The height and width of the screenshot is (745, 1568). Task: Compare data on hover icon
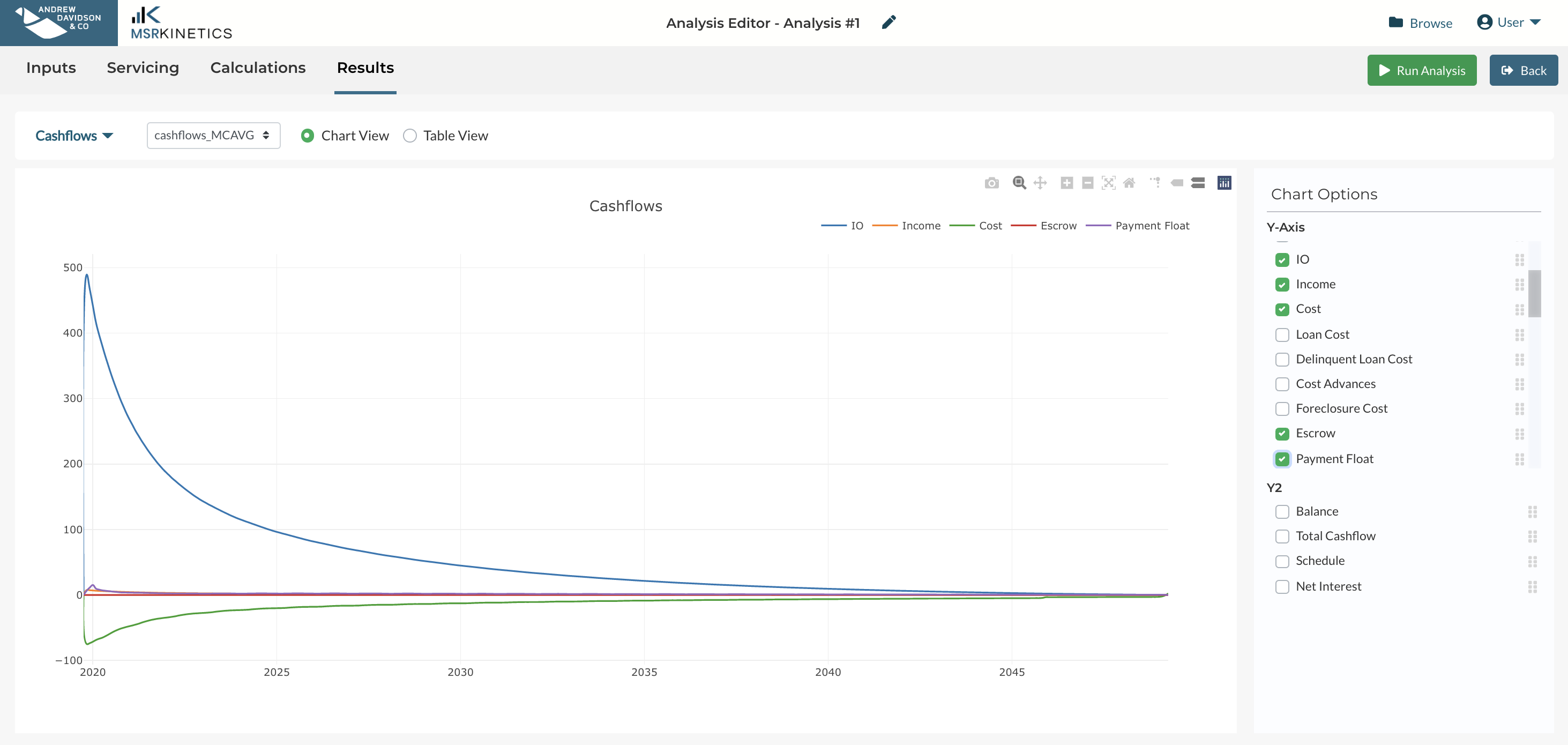point(1198,183)
